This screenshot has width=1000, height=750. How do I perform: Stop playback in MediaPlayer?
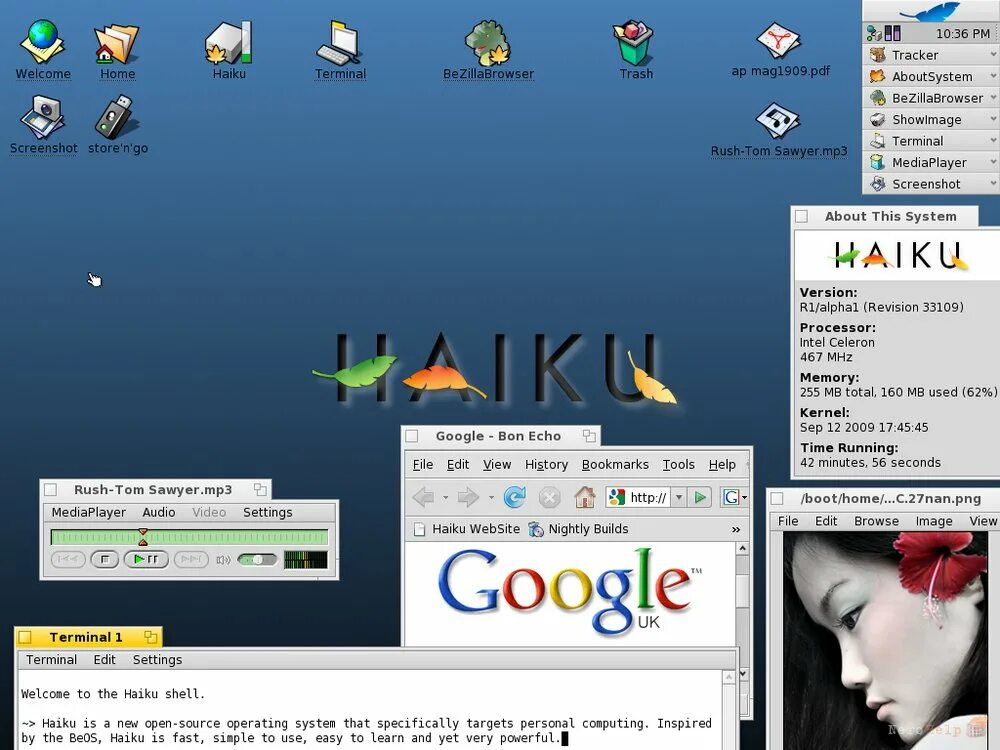tap(105, 559)
